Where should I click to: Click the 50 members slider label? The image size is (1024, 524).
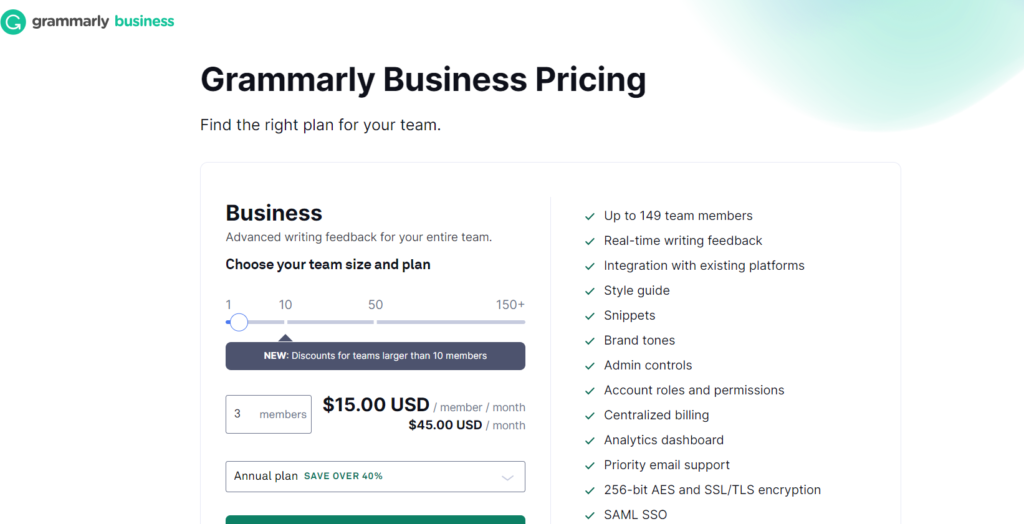point(375,305)
